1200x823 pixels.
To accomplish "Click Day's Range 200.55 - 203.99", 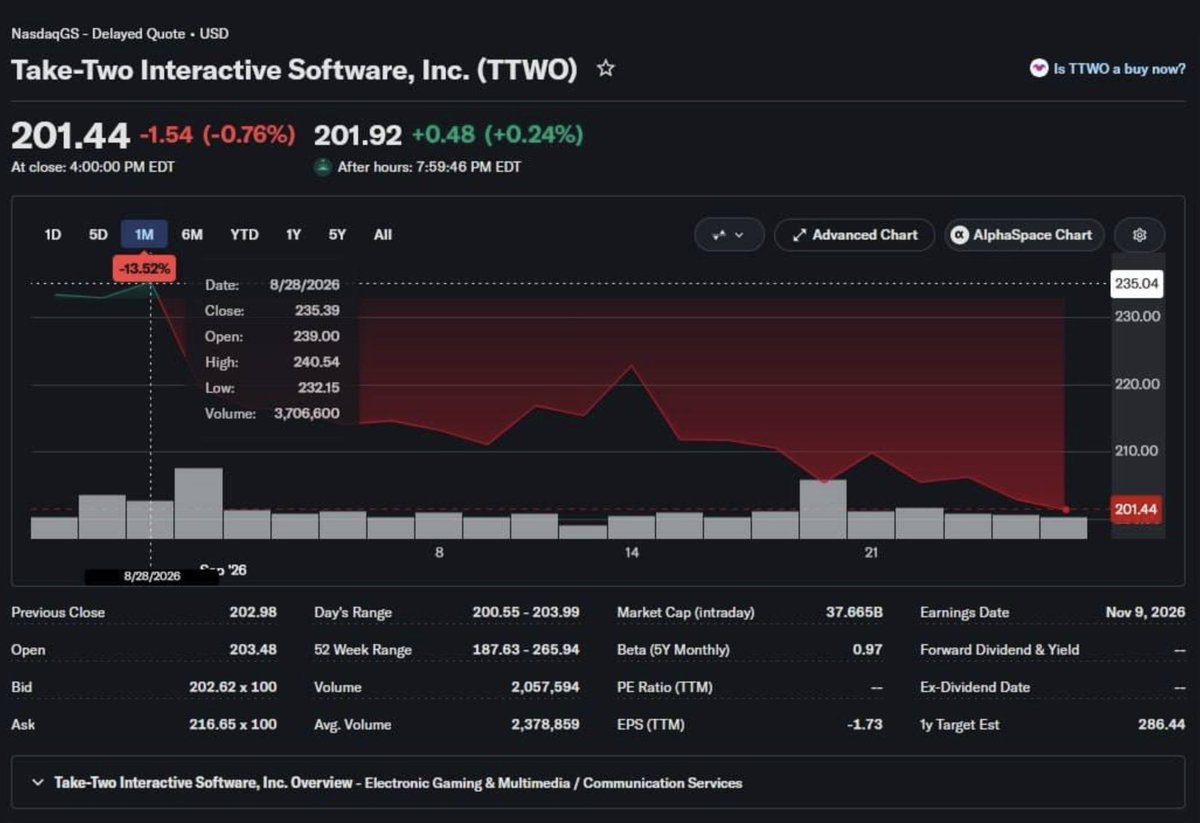I will point(526,612).
